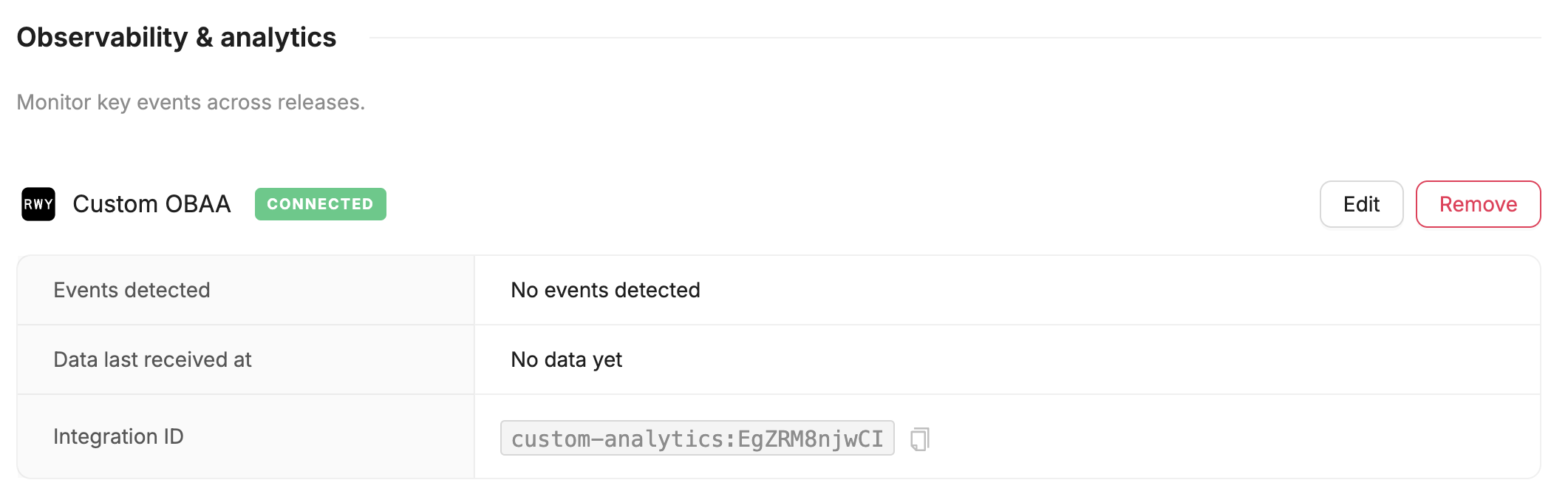This screenshot has width=1568, height=497.
Task: Click the "Monitor key events across releases" description
Action: tap(191, 102)
